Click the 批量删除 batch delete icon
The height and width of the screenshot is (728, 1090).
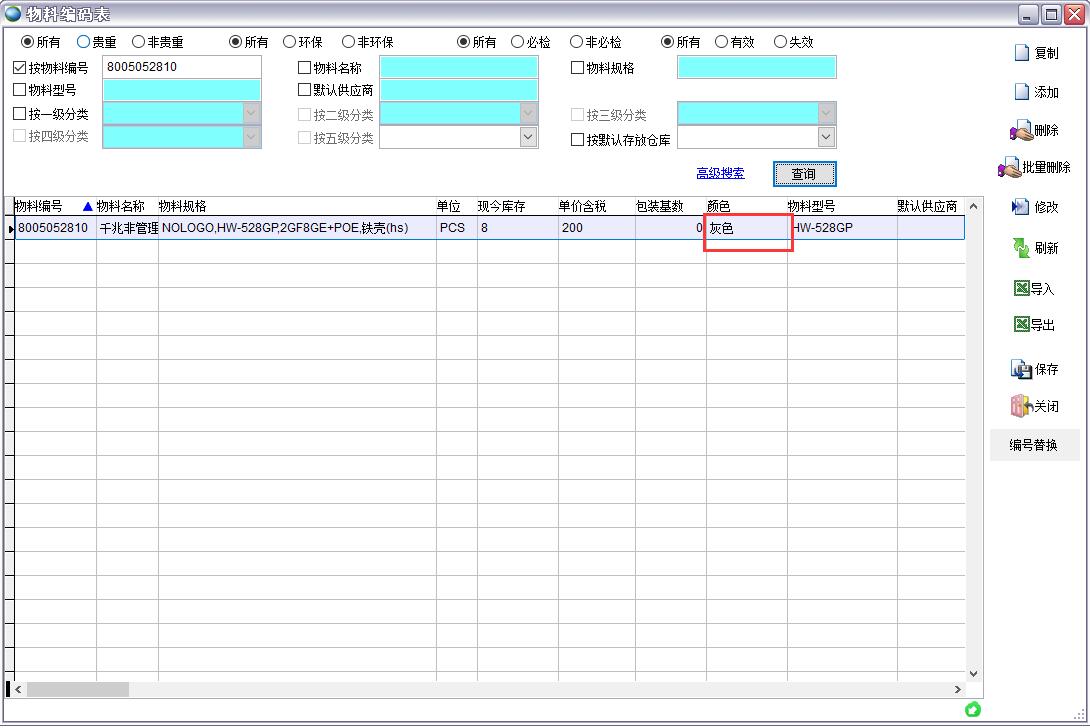click(1009, 168)
